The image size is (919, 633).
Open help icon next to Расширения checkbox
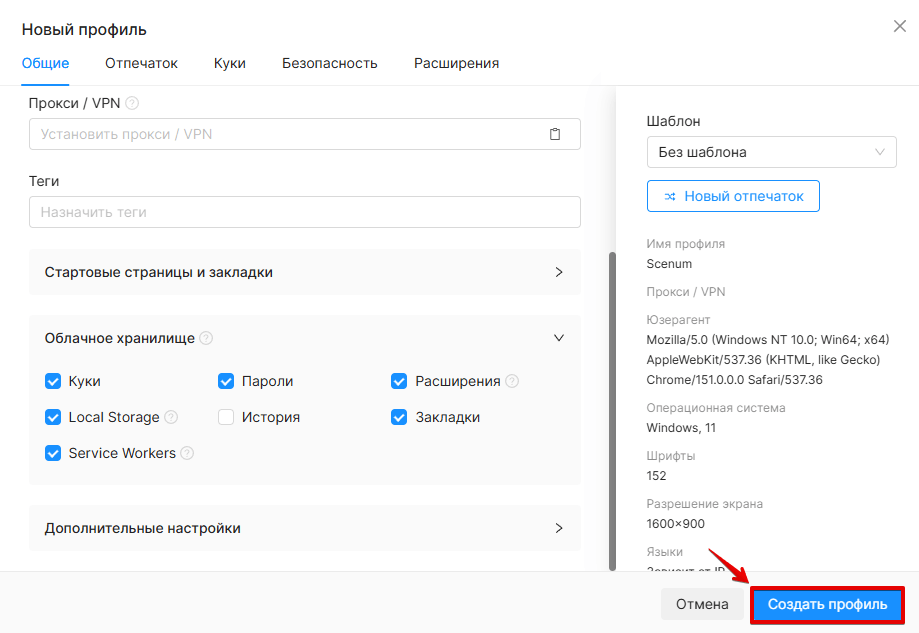pyautogui.click(x=512, y=381)
